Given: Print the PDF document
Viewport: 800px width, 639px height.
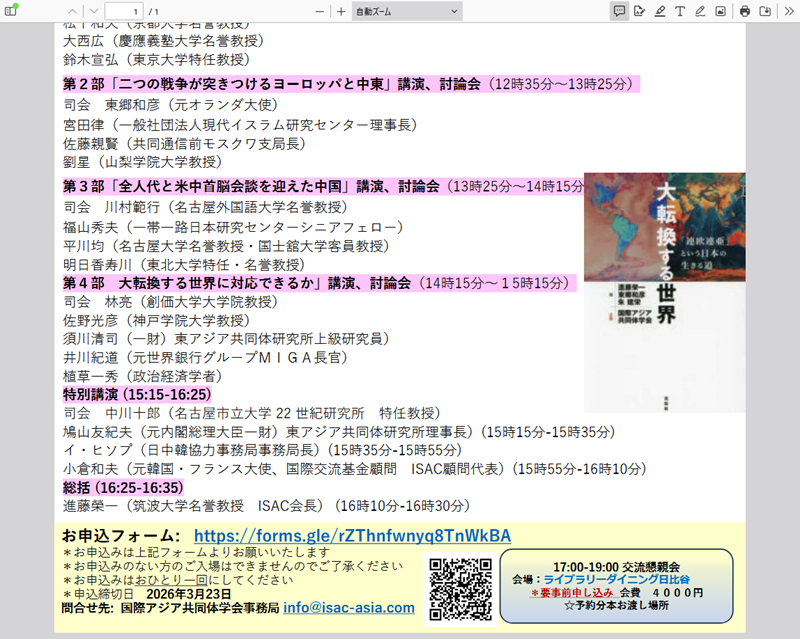Looking at the screenshot, I should point(745,11).
